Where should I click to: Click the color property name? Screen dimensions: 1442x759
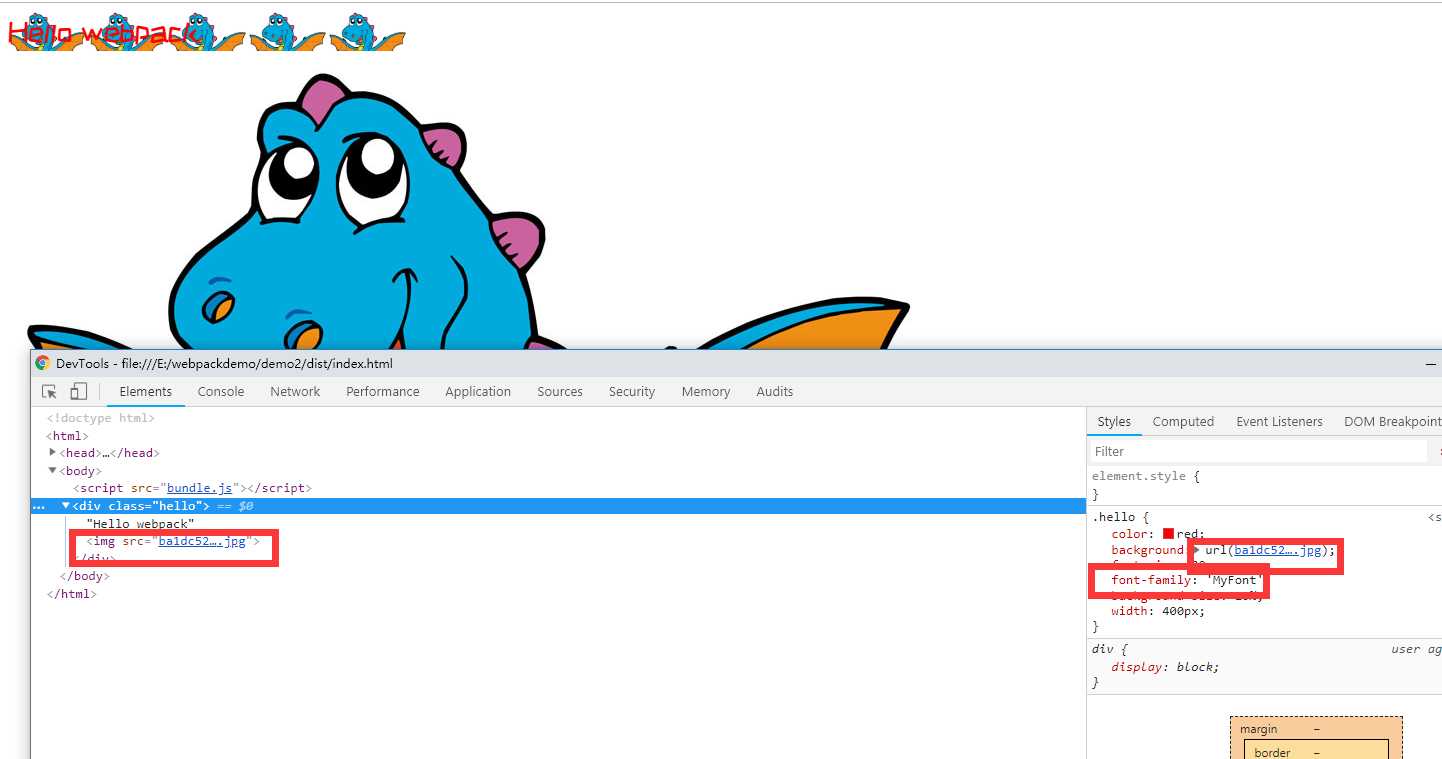pyautogui.click(x=1130, y=534)
